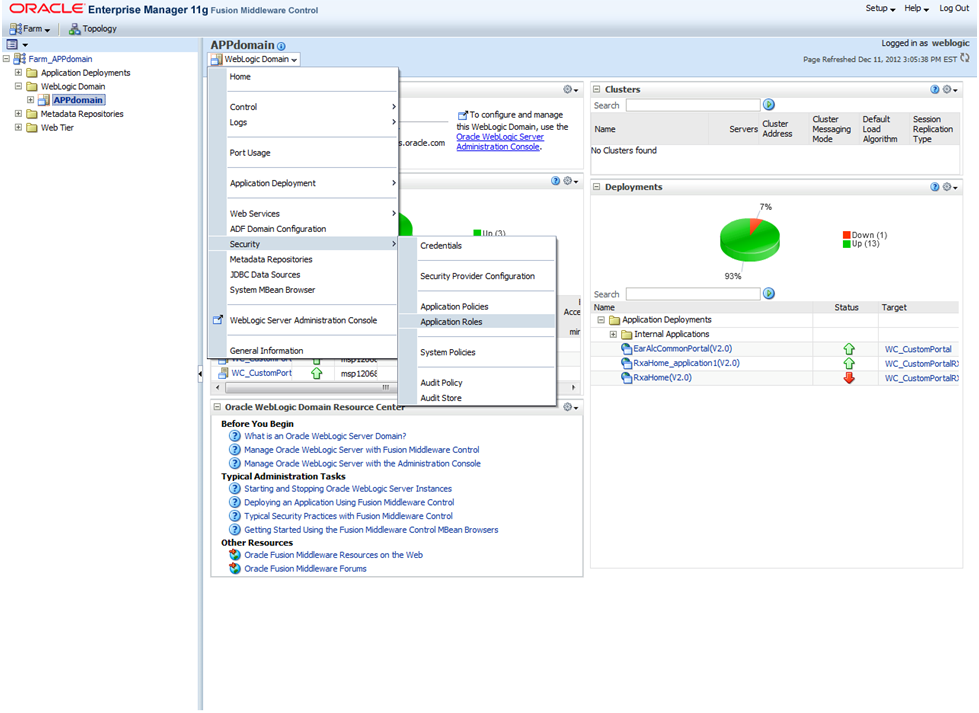The width and height of the screenshot is (979, 713).
Task: Click the EarAlcCommonPortal application icon
Action: (627, 349)
